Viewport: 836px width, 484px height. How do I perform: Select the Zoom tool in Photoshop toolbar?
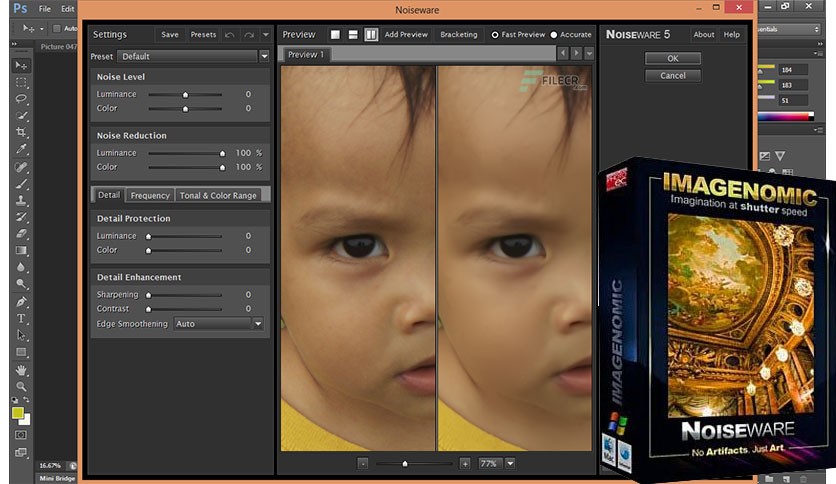click(21, 386)
